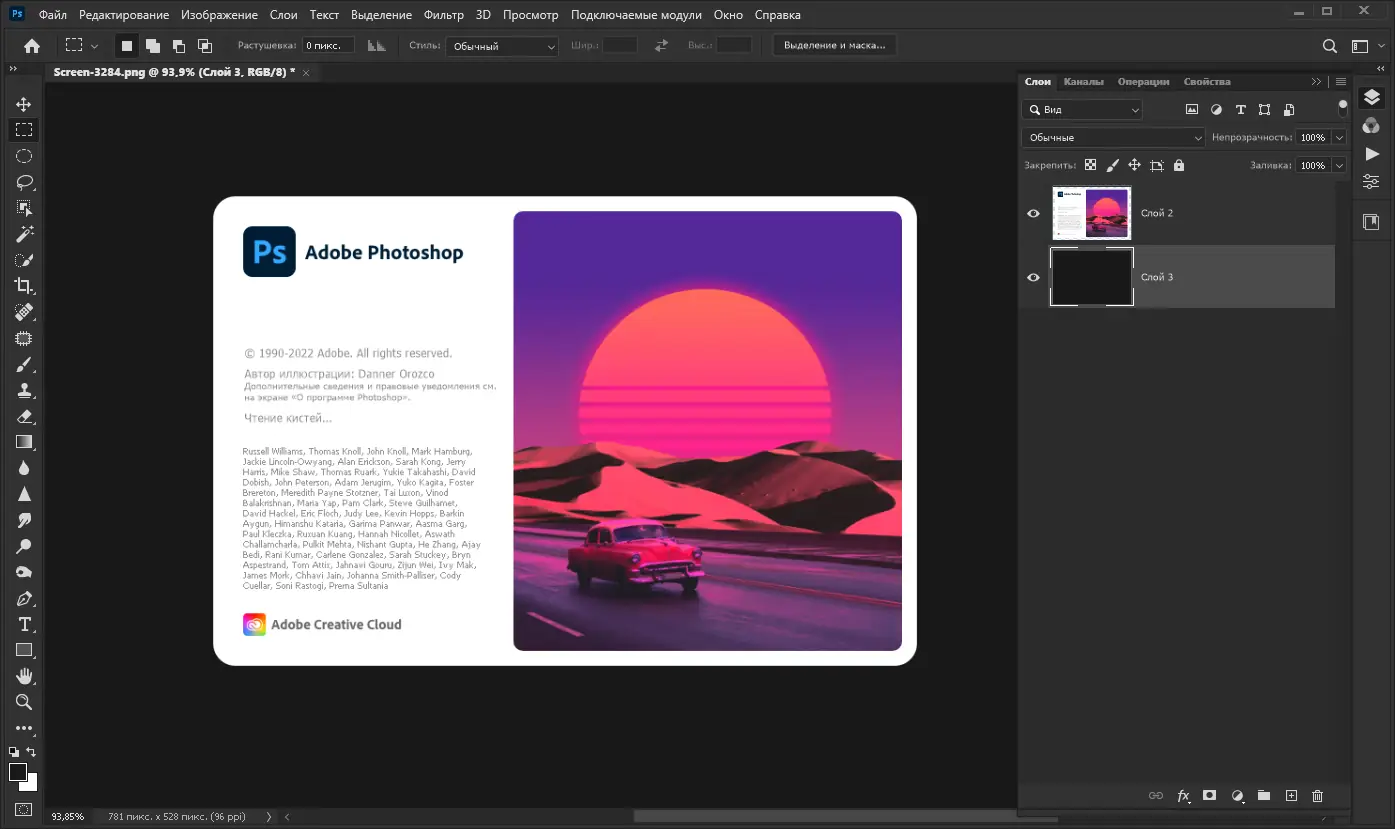
Task: Open the 'Фильтр' menu
Action: [x=444, y=14]
